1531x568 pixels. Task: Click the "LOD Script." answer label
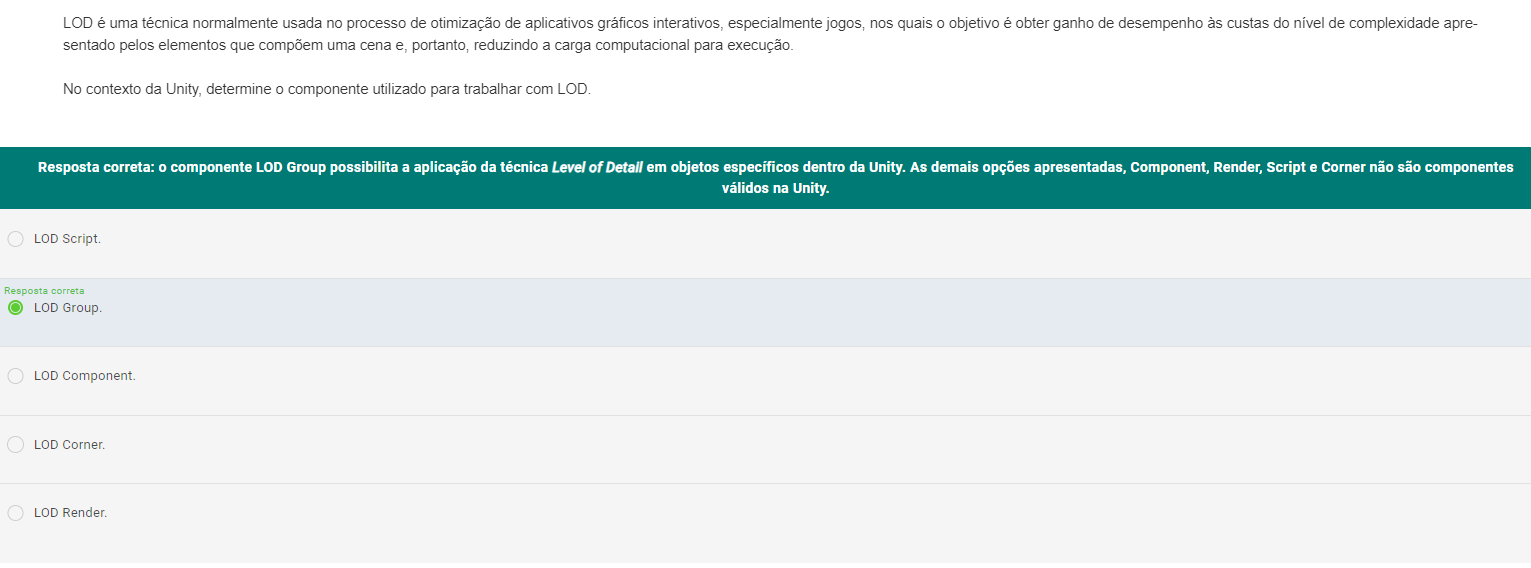point(67,239)
